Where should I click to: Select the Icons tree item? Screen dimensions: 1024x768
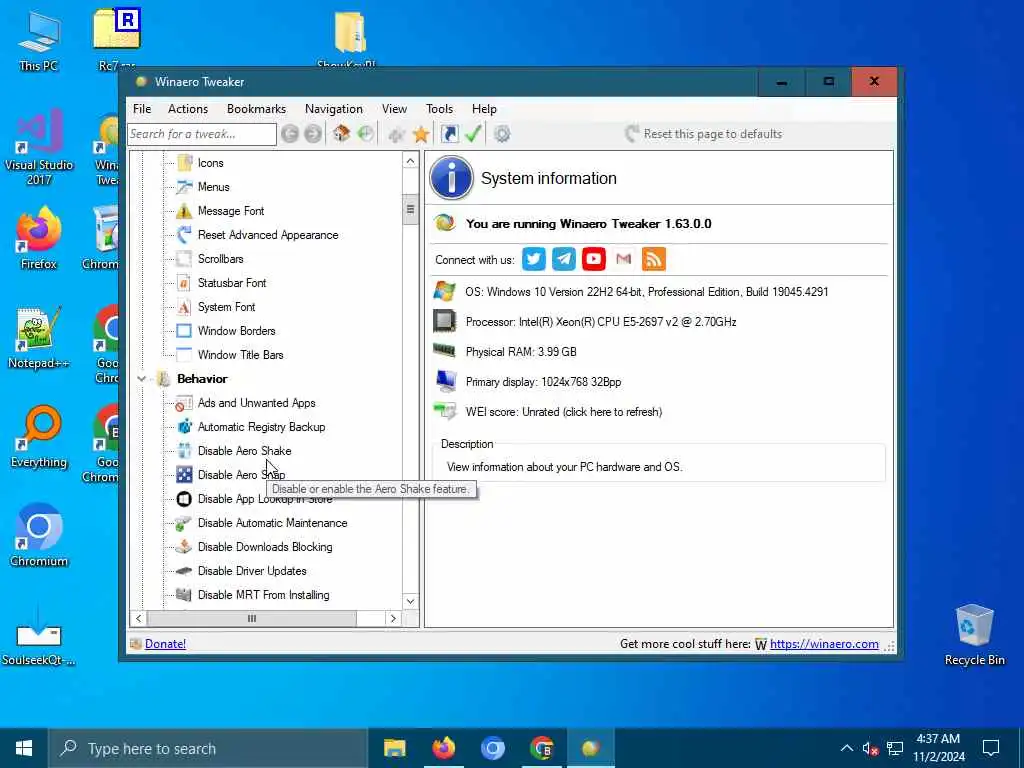210,163
